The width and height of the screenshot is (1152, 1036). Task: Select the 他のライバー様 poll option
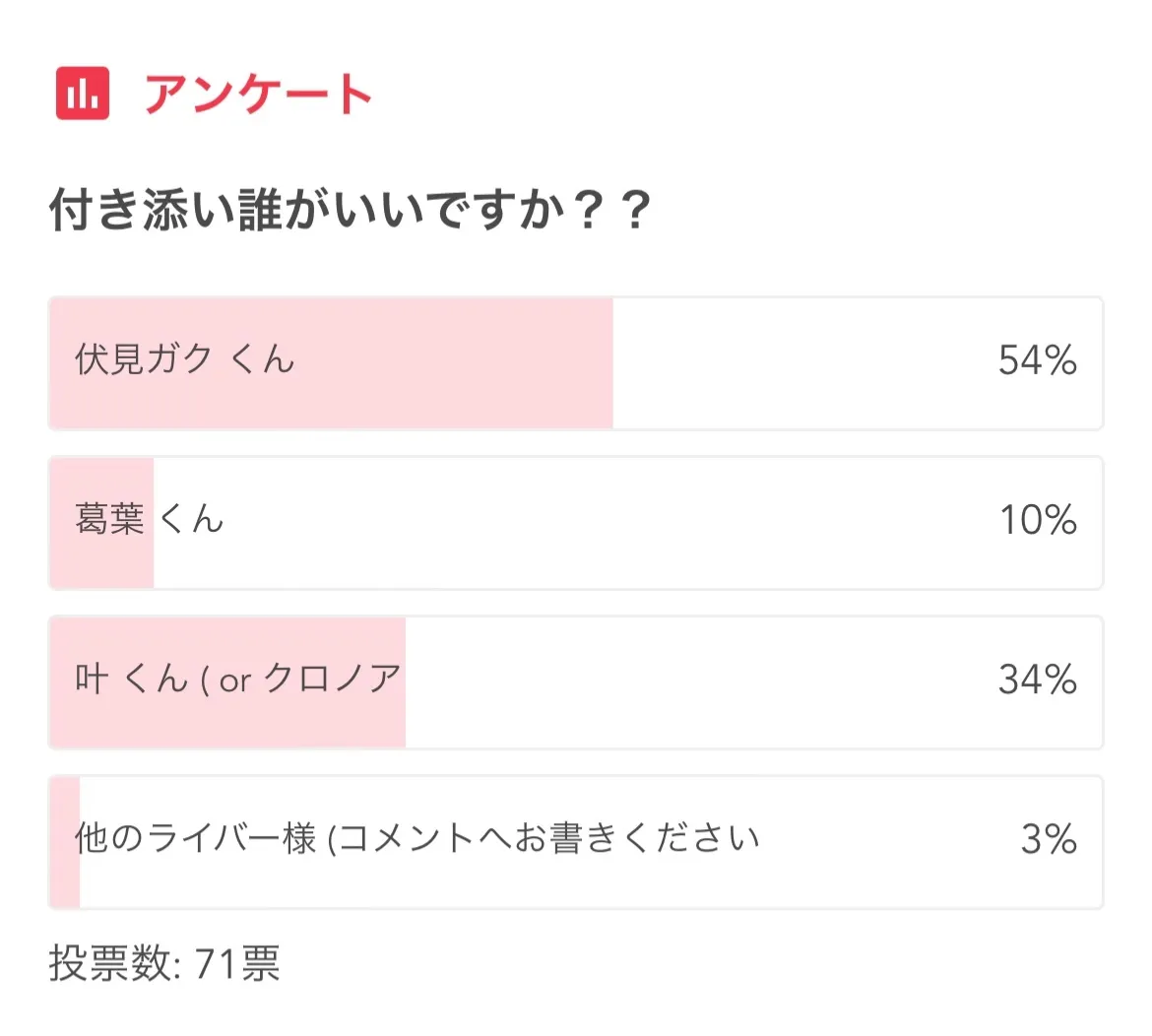(x=575, y=841)
